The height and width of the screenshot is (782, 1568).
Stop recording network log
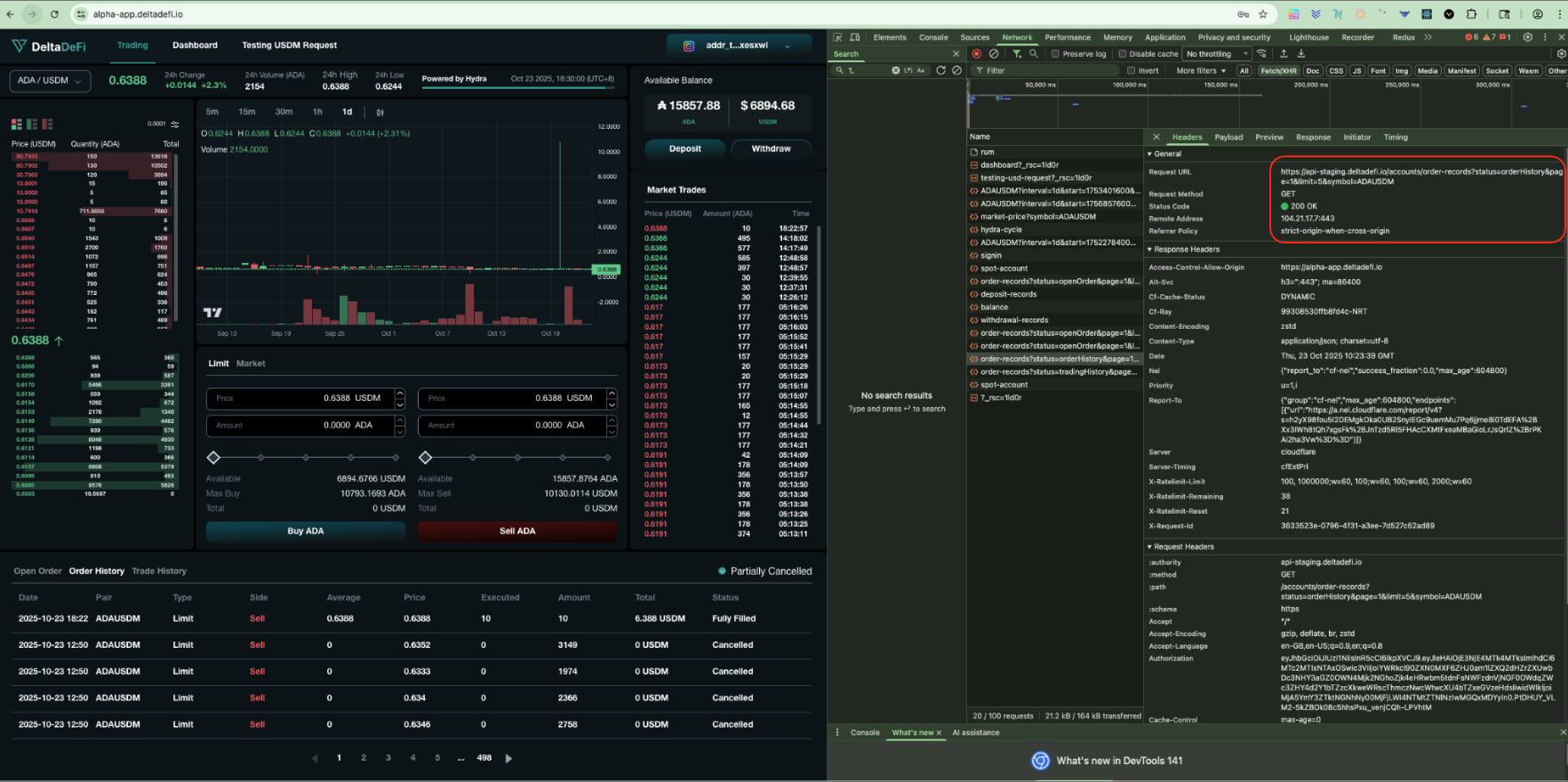click(x=977, y=54)
